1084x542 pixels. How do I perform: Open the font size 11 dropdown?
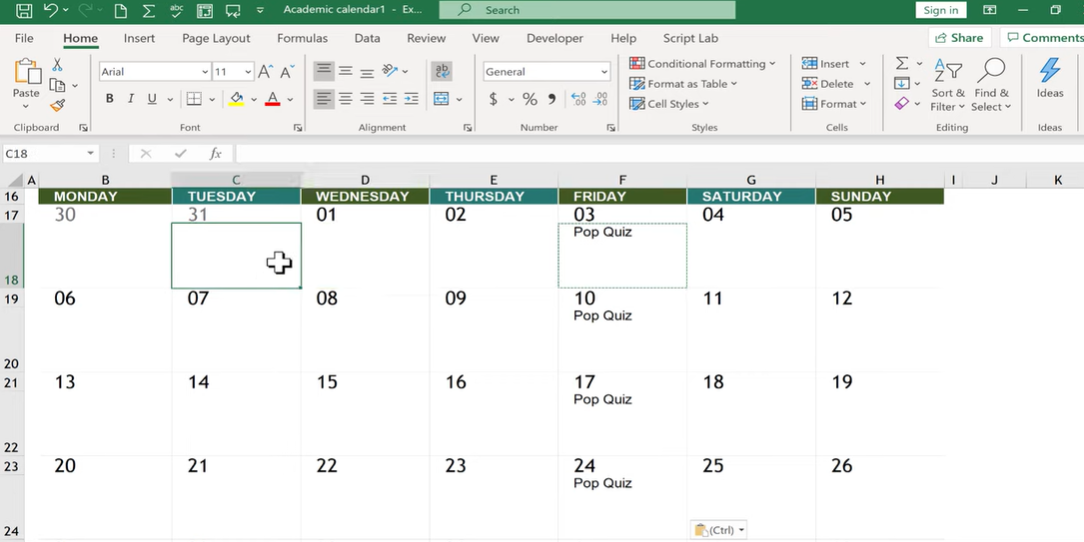click(x=249, y=72)
